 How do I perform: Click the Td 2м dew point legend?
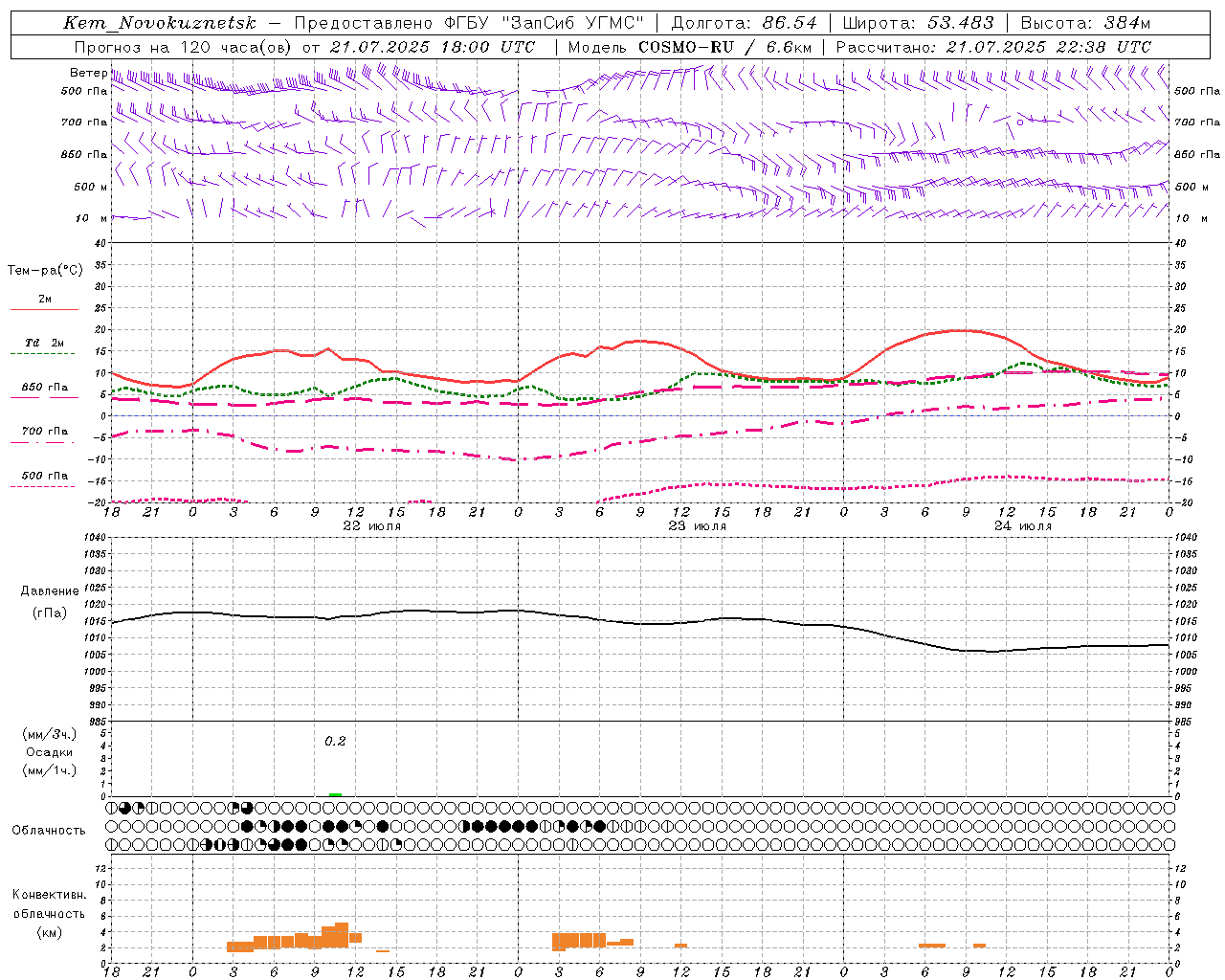tap(45, 343)
